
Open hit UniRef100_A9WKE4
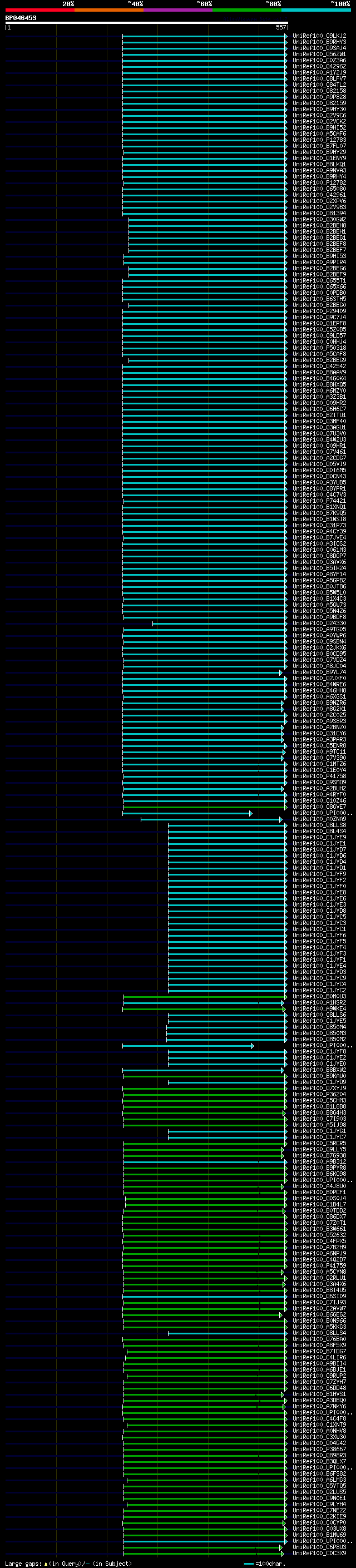[319, 1008]
